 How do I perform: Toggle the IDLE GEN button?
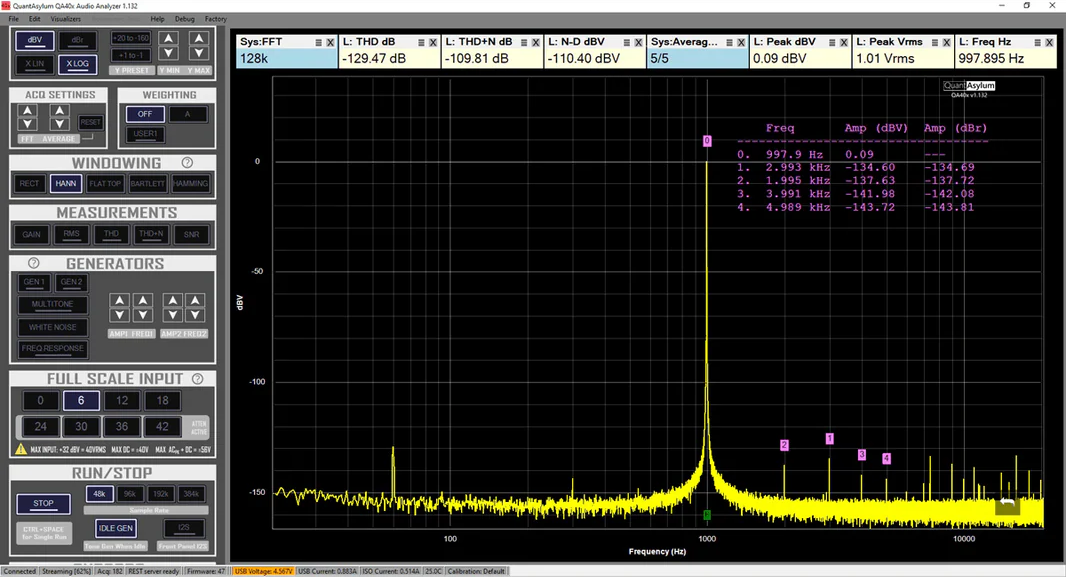(x=116, y=528)
